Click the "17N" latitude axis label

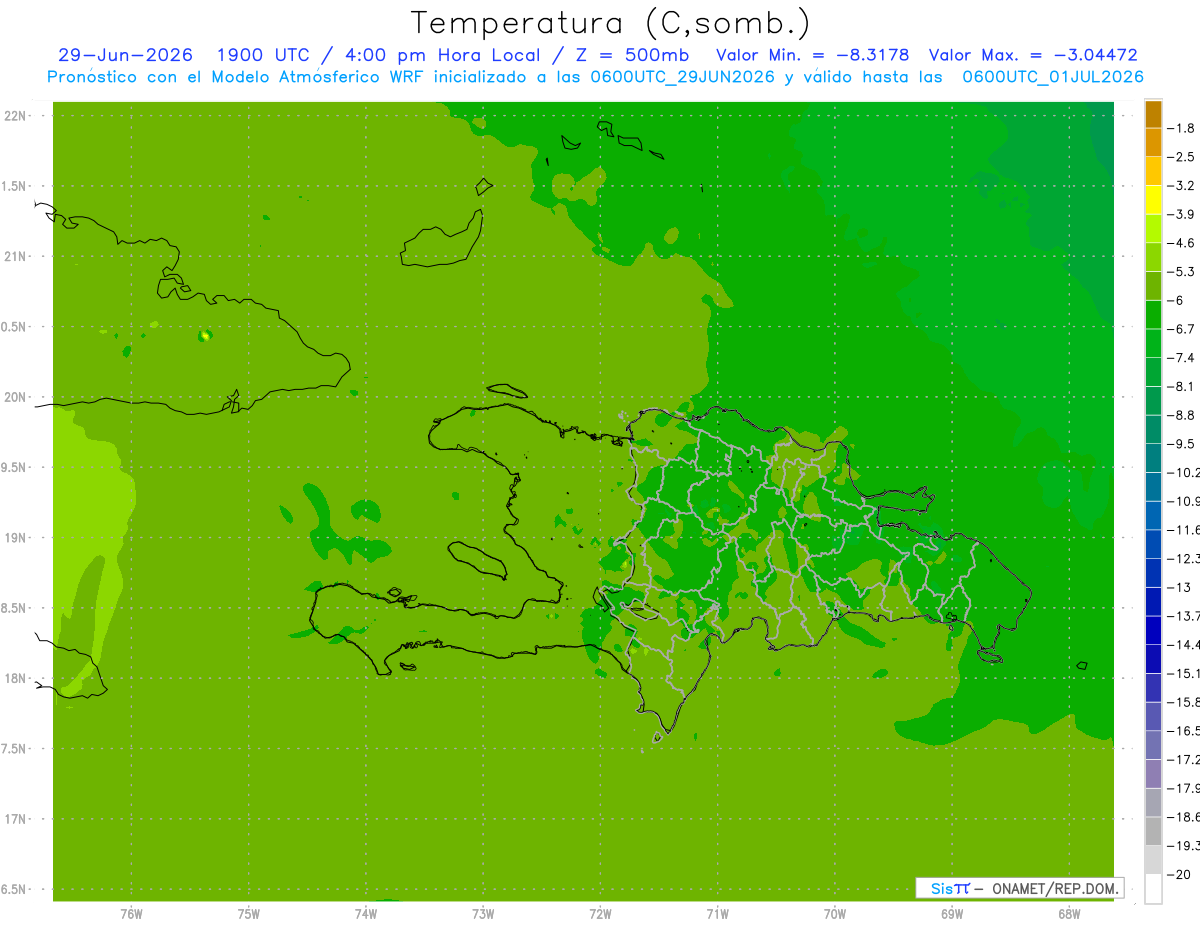[x=15, y=819]
